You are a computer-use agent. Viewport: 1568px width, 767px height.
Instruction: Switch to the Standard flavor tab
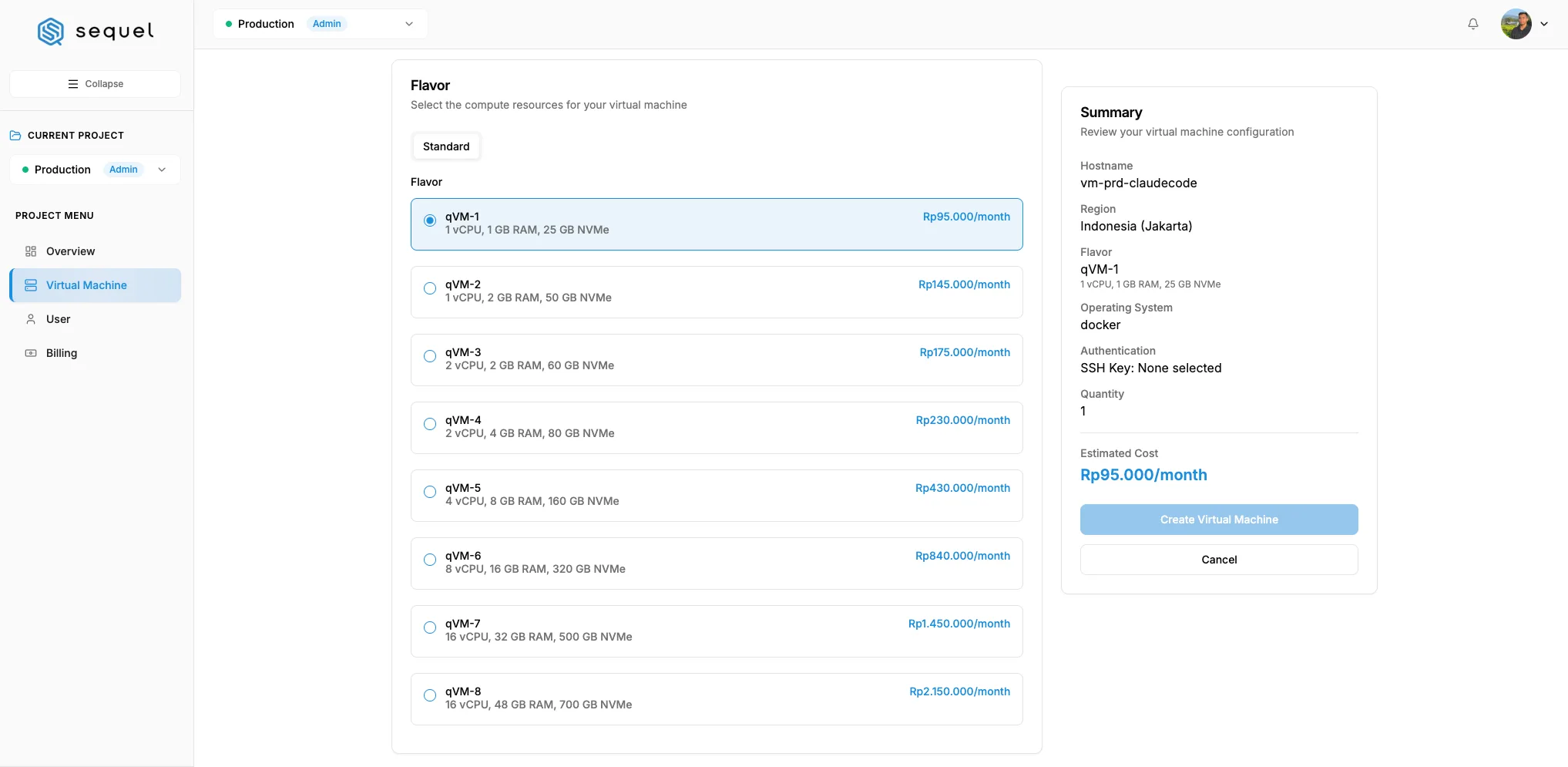point(446,146)
